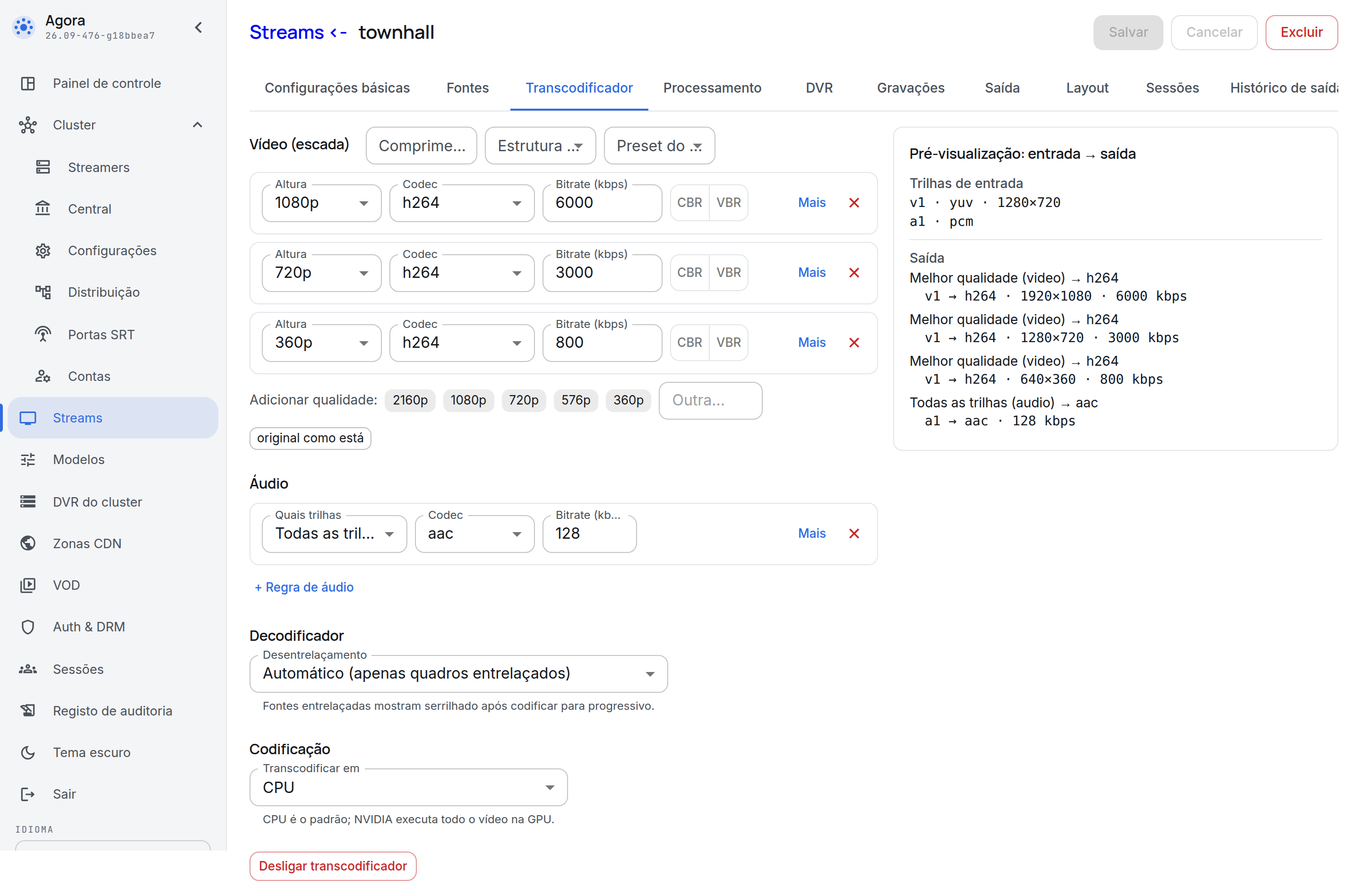
Task: Add the 576p quality chip
Action: pyautogui.click(x=575, y=400)
